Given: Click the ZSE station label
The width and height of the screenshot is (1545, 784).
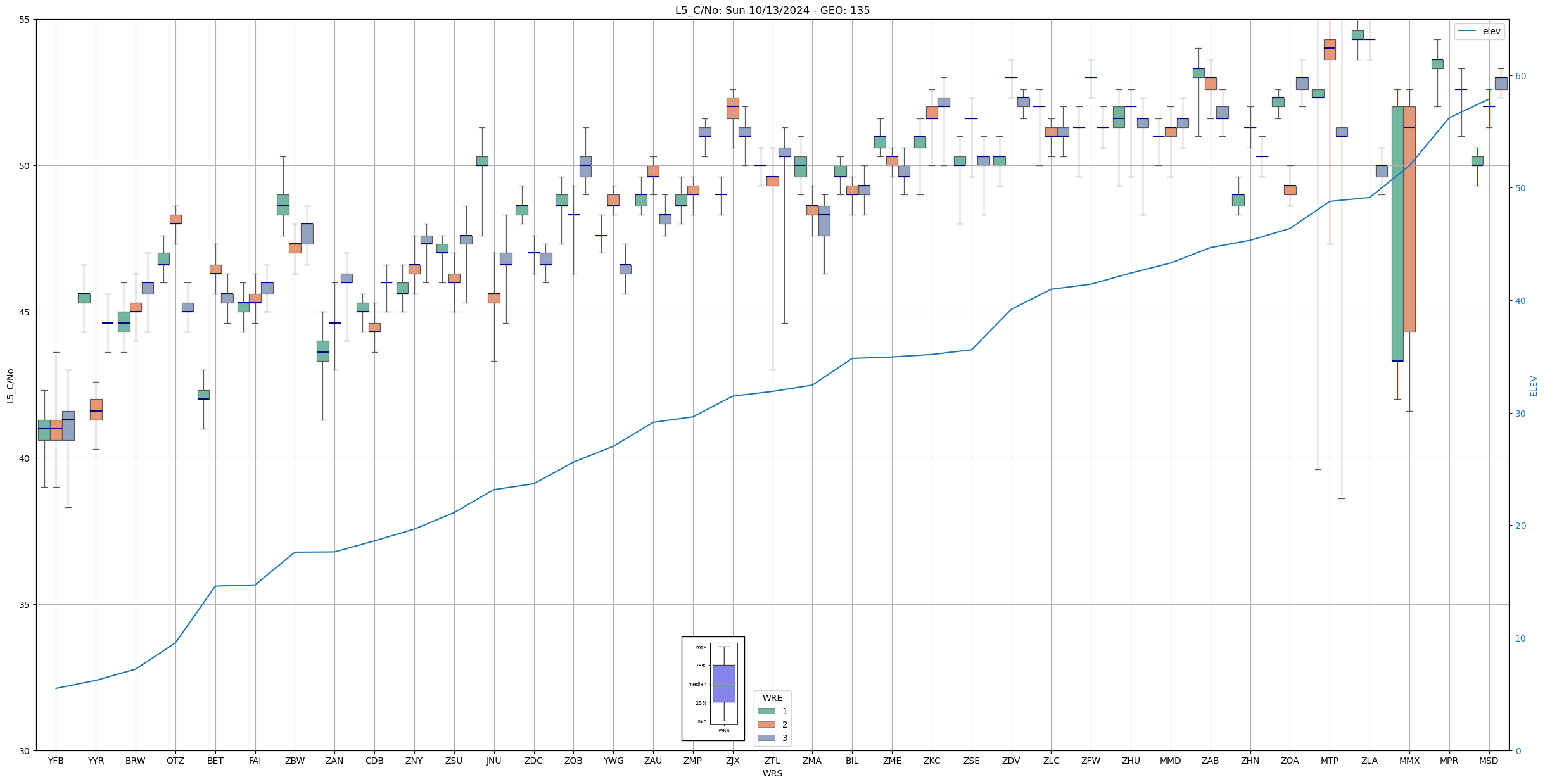Looking at the screenshot, I should [971, 761].
